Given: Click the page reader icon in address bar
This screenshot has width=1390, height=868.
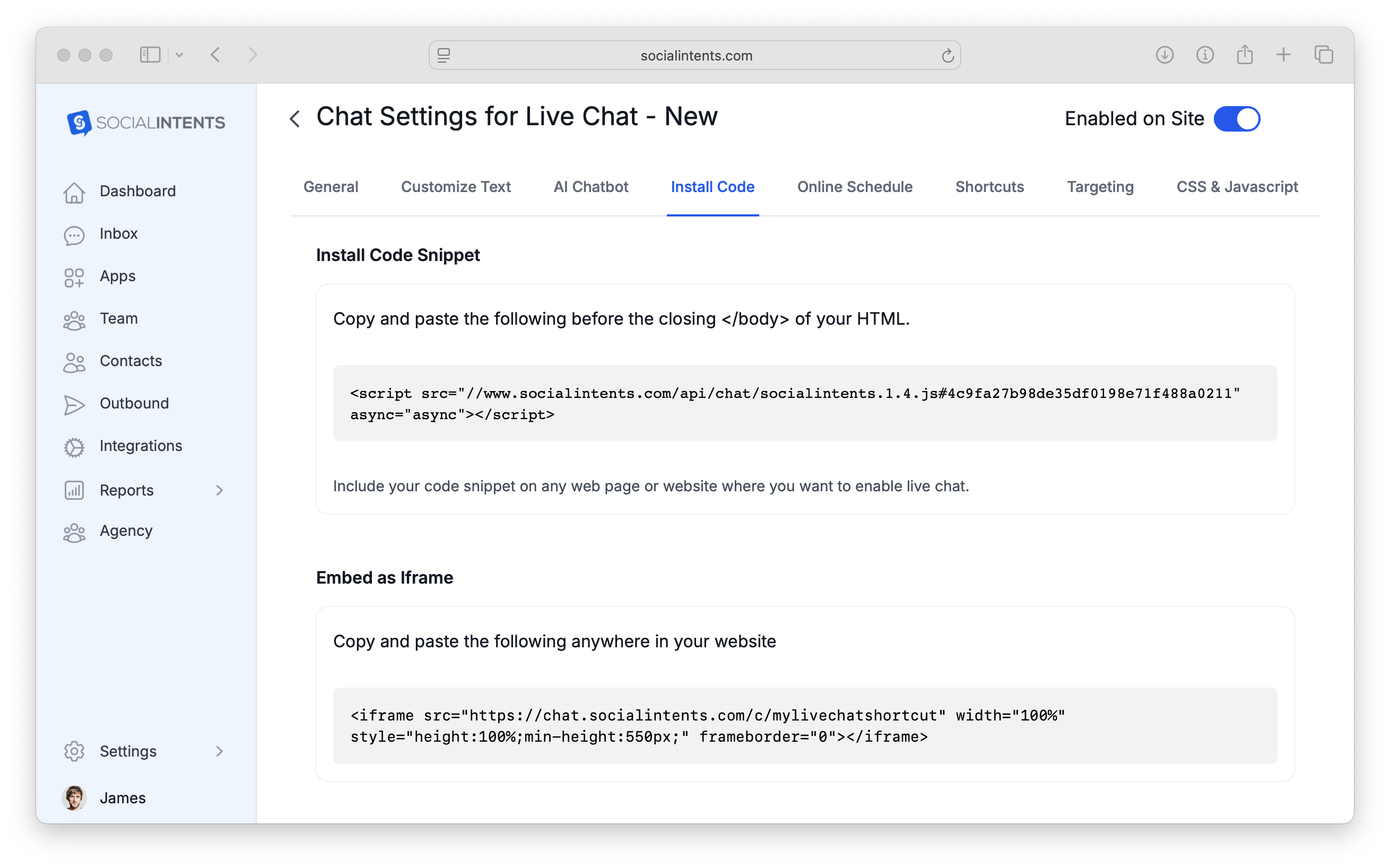Looking at the screenshot, I should point(444,55).
